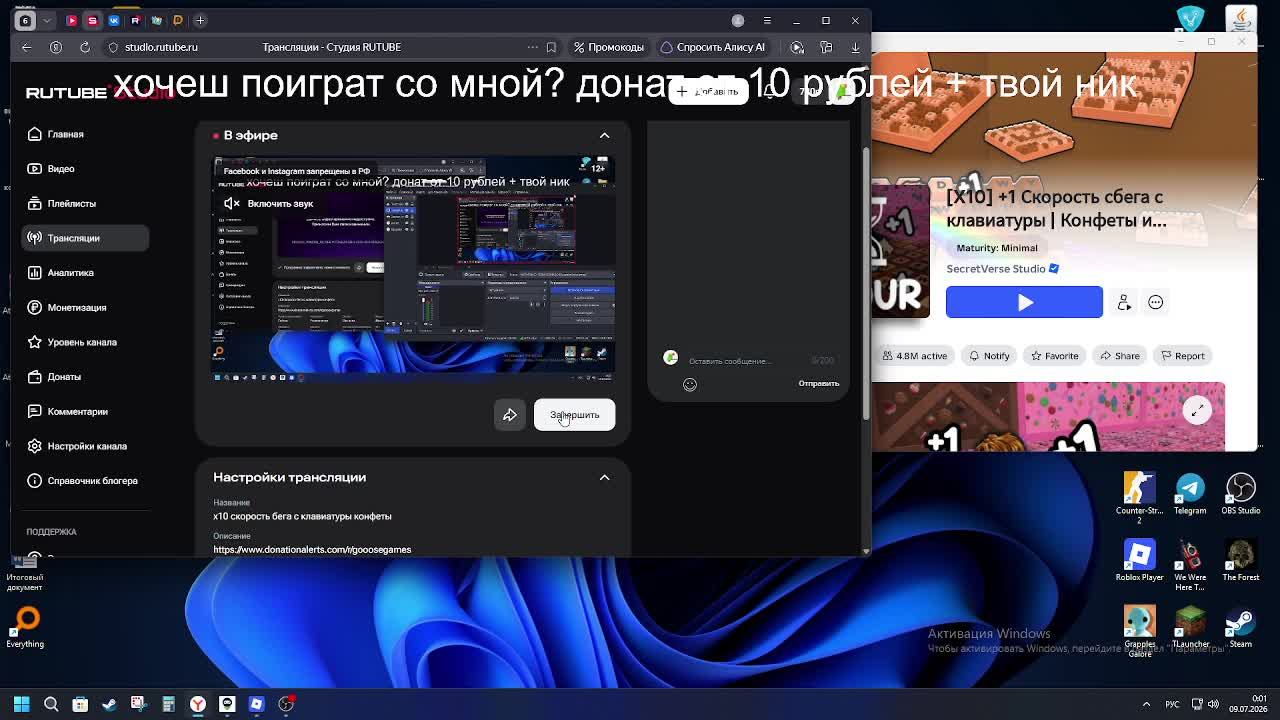The height and width of the screenshot is (720, 1280).
Task: Collapse the Настройки трансляции panel
Action: 604,477
